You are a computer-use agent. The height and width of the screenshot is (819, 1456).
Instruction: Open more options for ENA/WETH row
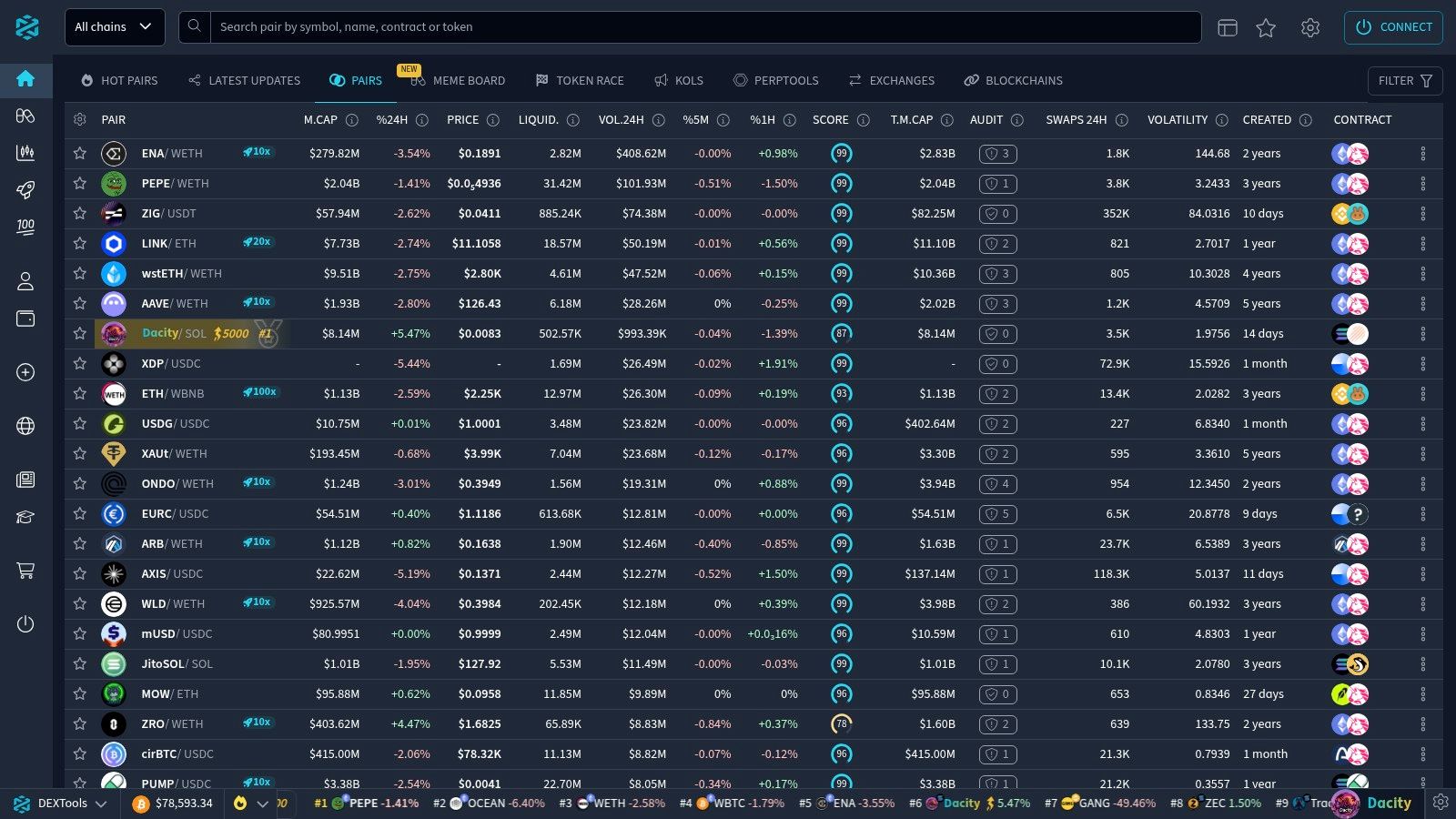(x=1423, y=154)
